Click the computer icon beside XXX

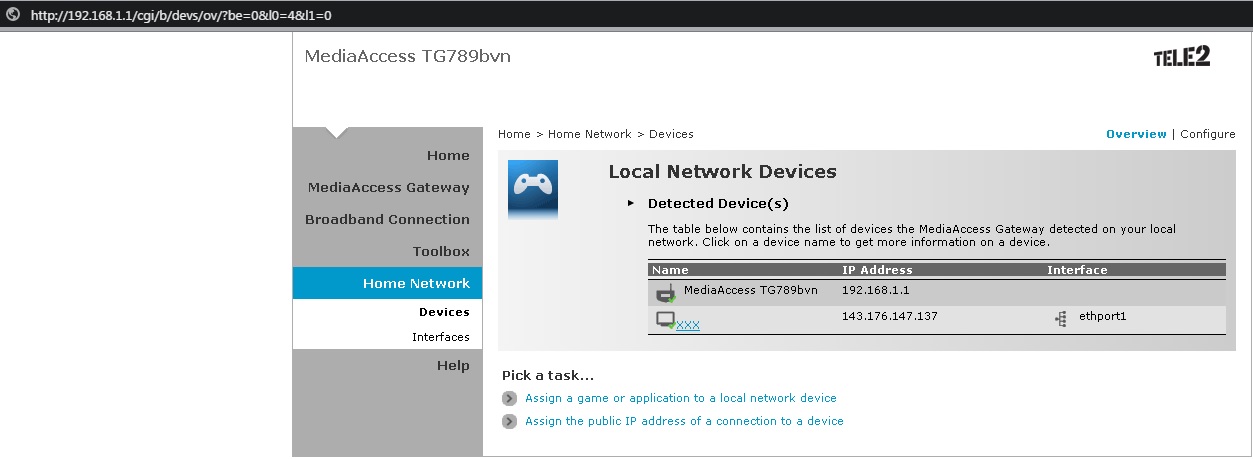[666, 320]
